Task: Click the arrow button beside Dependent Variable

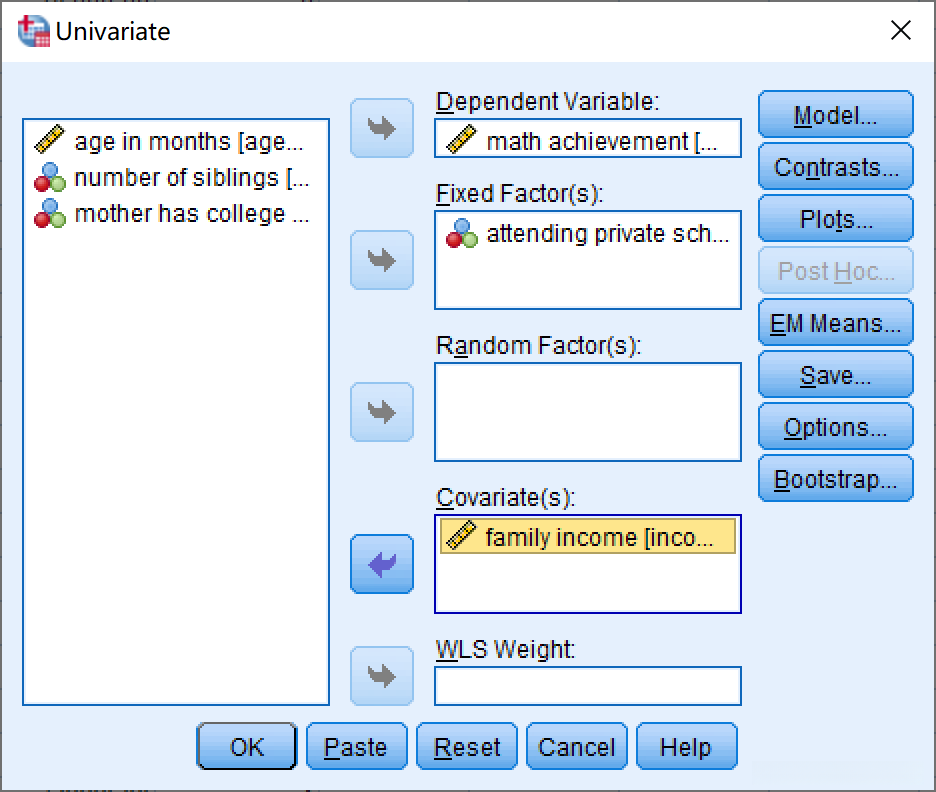Action: point(381,128)
